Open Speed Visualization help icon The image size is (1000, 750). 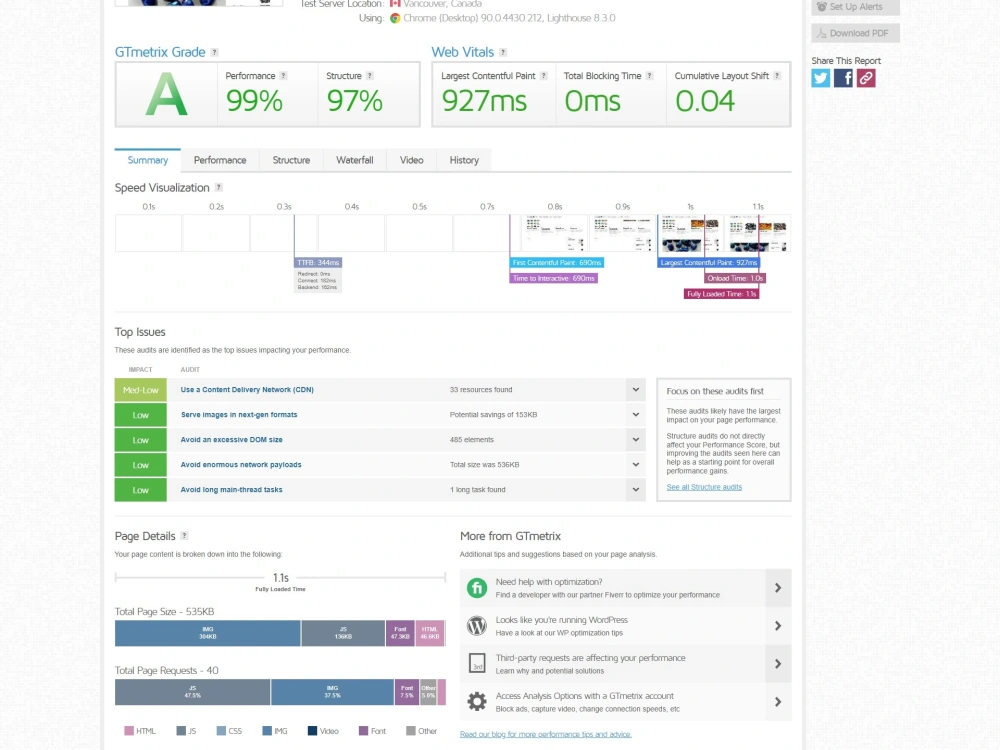(x=219, y=188)
